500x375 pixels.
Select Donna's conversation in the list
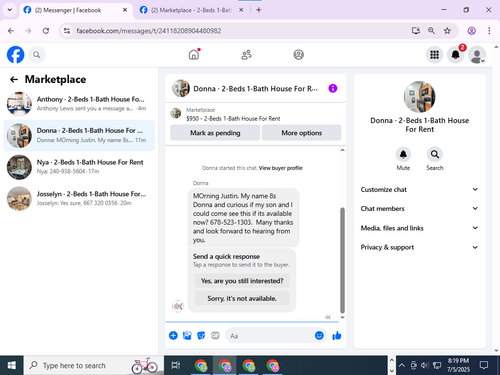click(79, 135)
